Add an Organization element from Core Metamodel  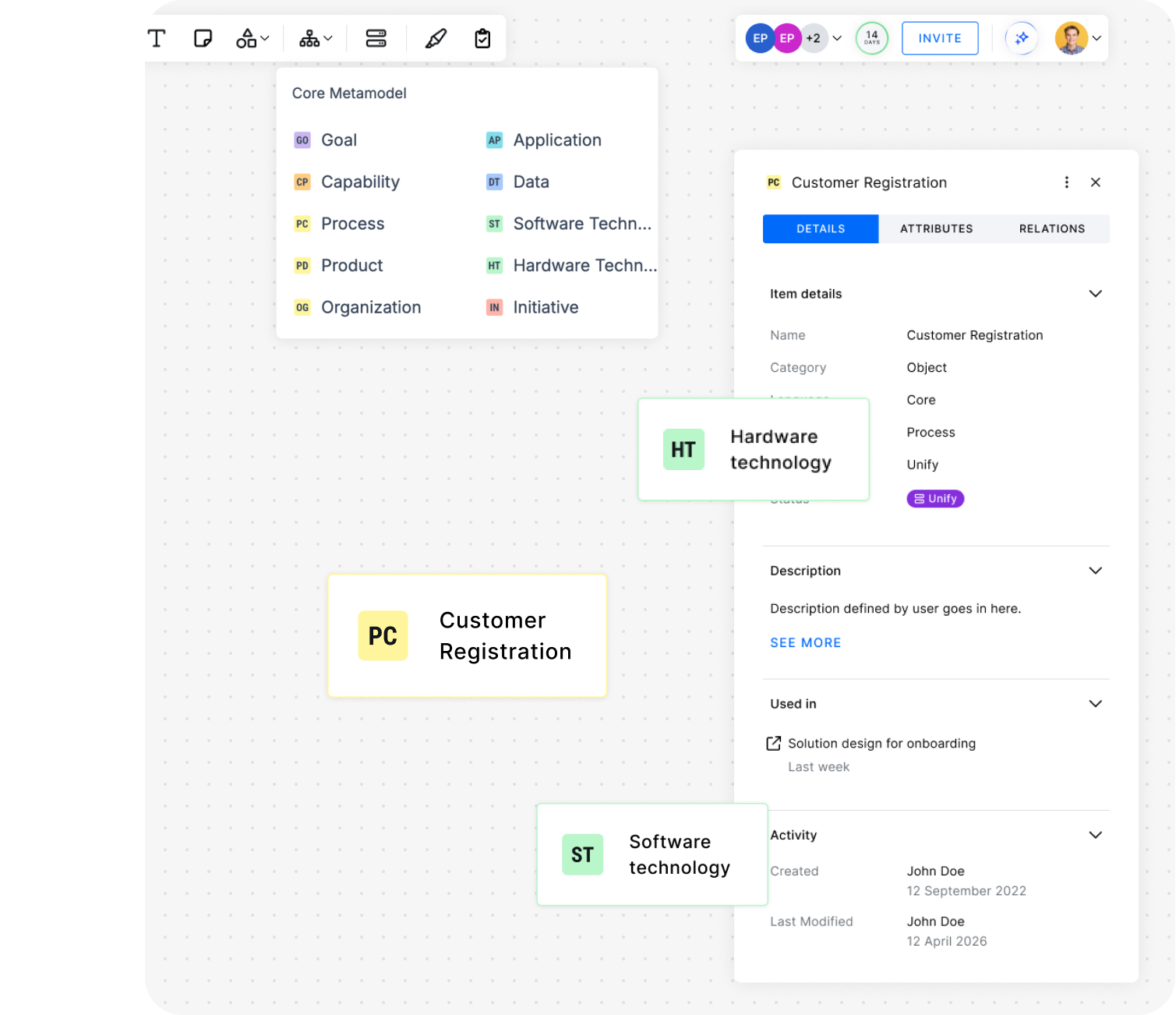pos(358,308)
